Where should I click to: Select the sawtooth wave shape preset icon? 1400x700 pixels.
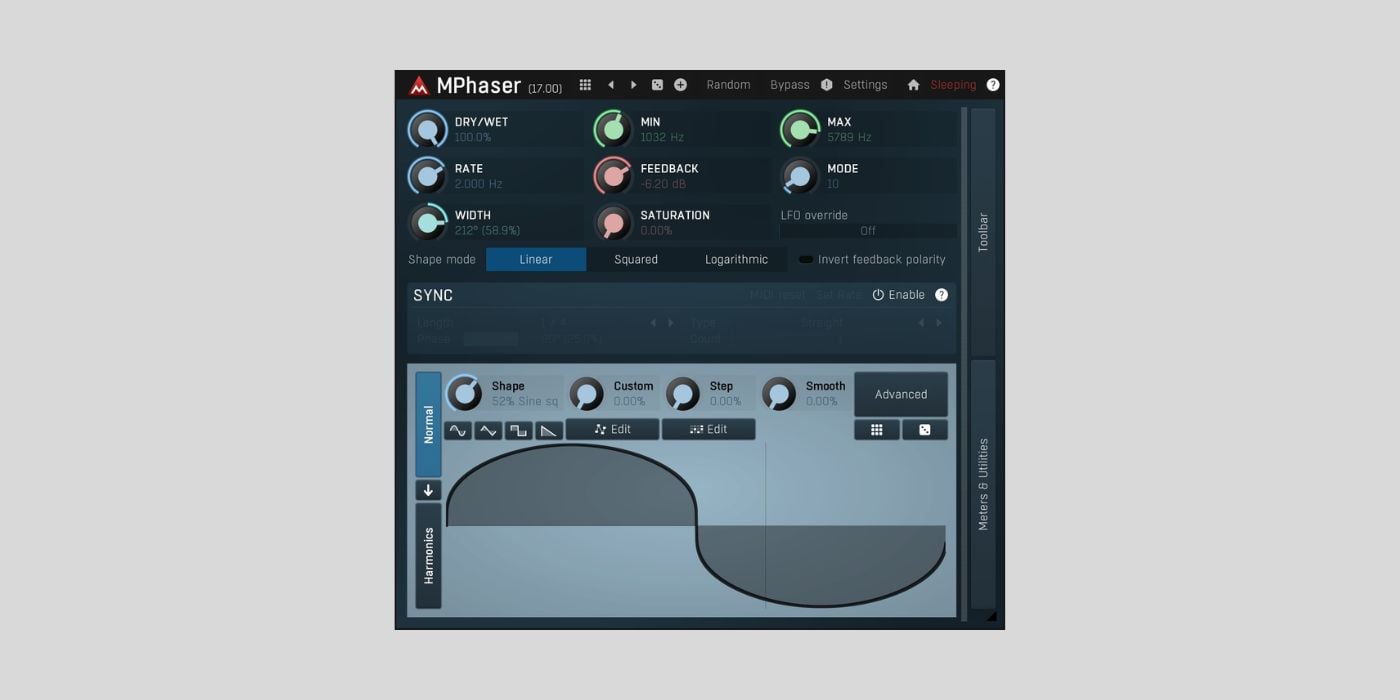coord(548,430)
